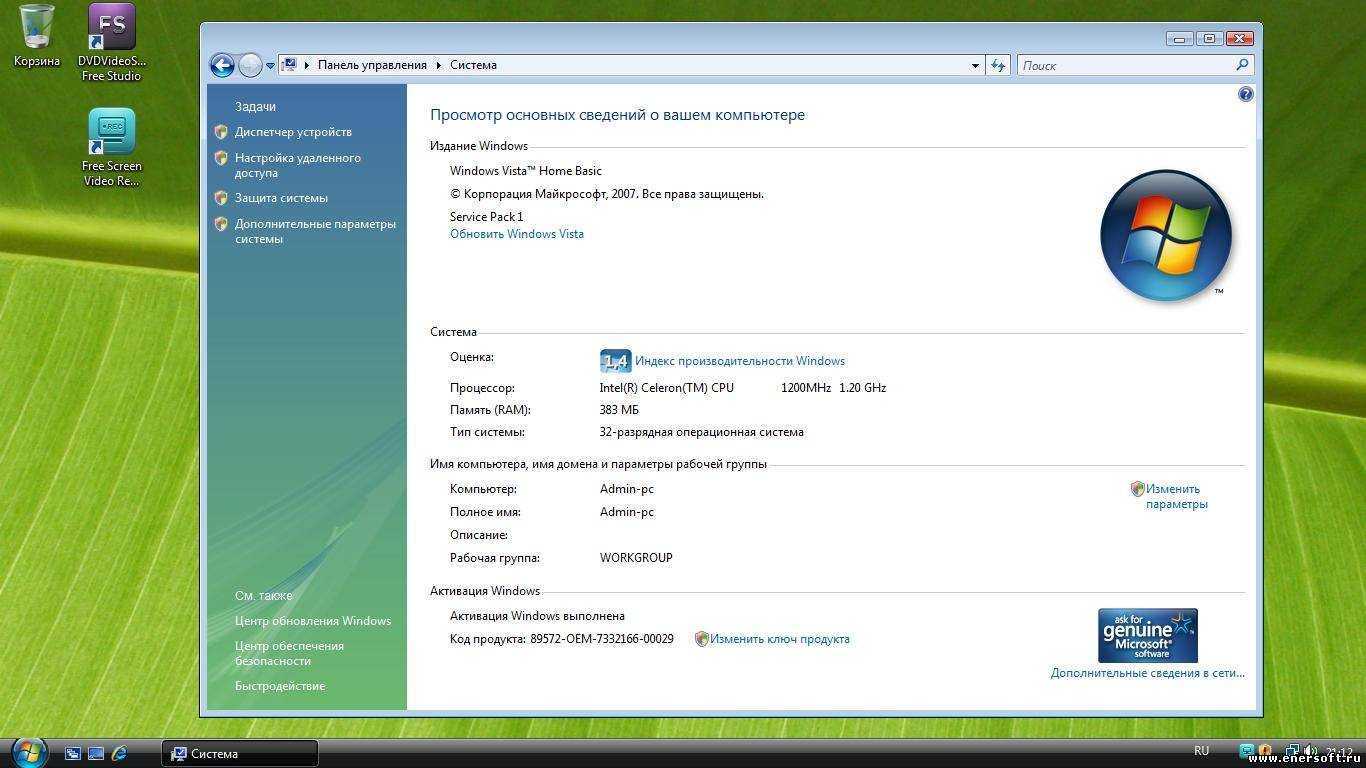Viewport: 1366px width, 768px height.
Task: Click the RU language indicator
Action: pyautogui.click(x=1201, y=751)
